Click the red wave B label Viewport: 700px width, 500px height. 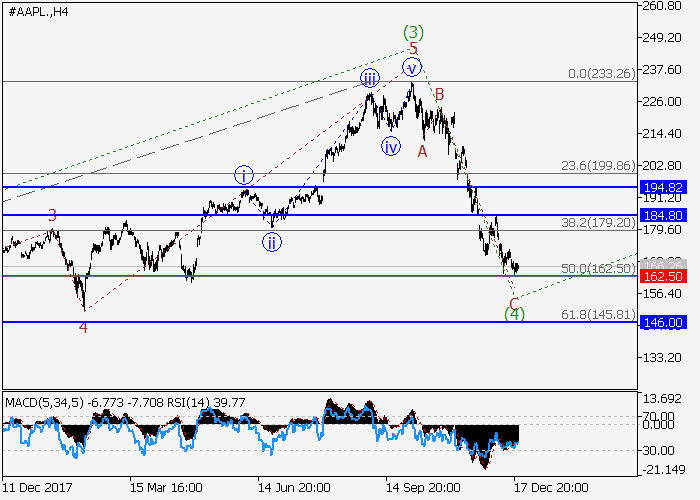438,95
